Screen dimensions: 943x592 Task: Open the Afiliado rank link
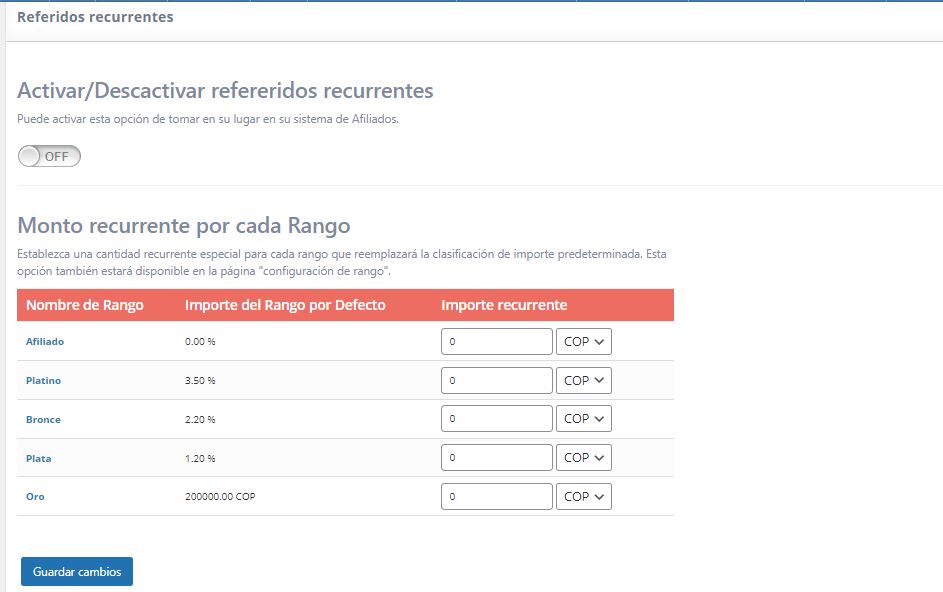pos(44,341)
